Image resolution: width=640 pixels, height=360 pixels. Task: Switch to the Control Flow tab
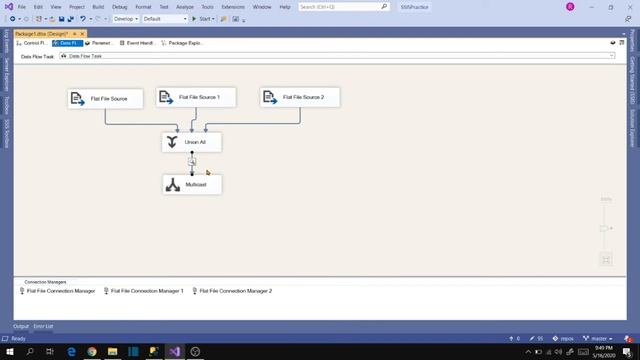(x=32, y=43)
